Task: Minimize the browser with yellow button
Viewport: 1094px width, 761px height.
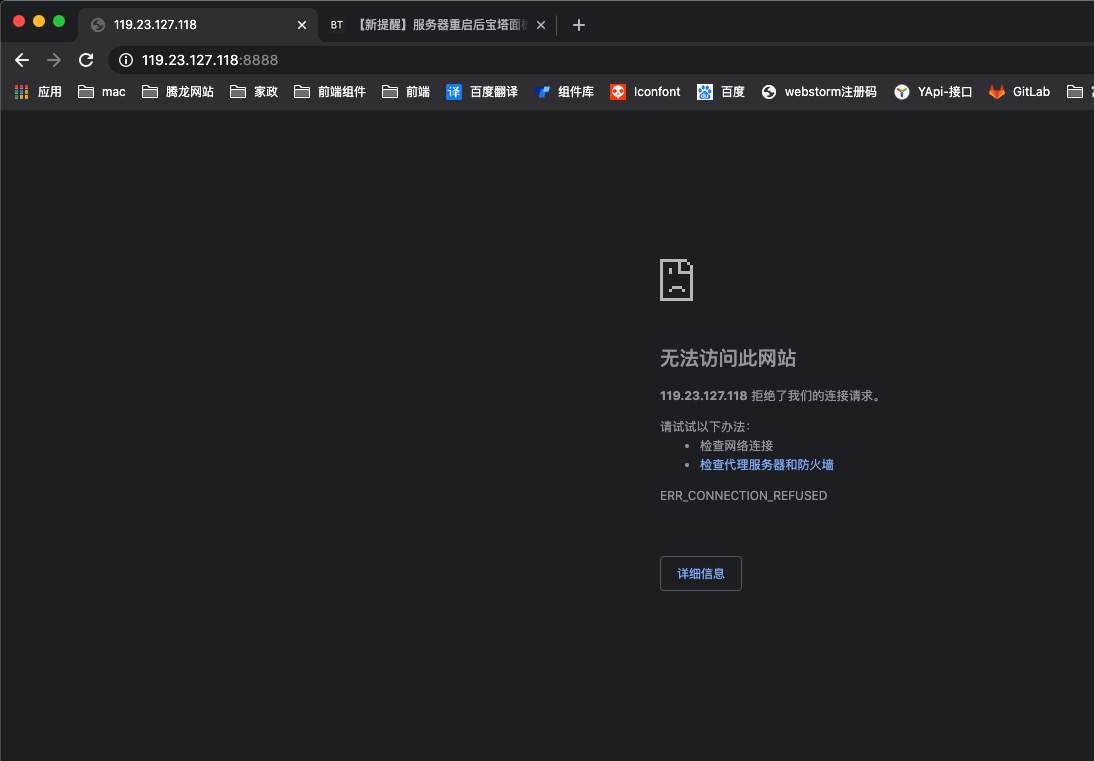Action: pos(39,22)
